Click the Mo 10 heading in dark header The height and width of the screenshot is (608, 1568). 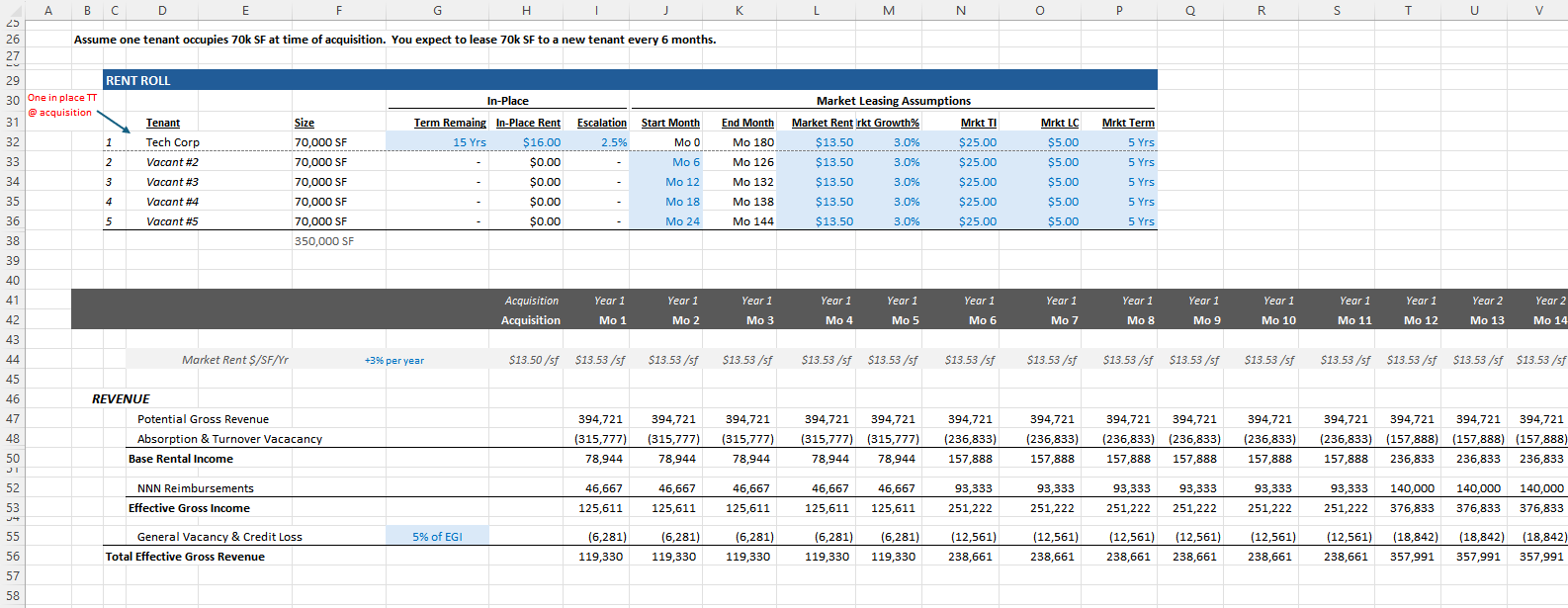click(1277, 320)
